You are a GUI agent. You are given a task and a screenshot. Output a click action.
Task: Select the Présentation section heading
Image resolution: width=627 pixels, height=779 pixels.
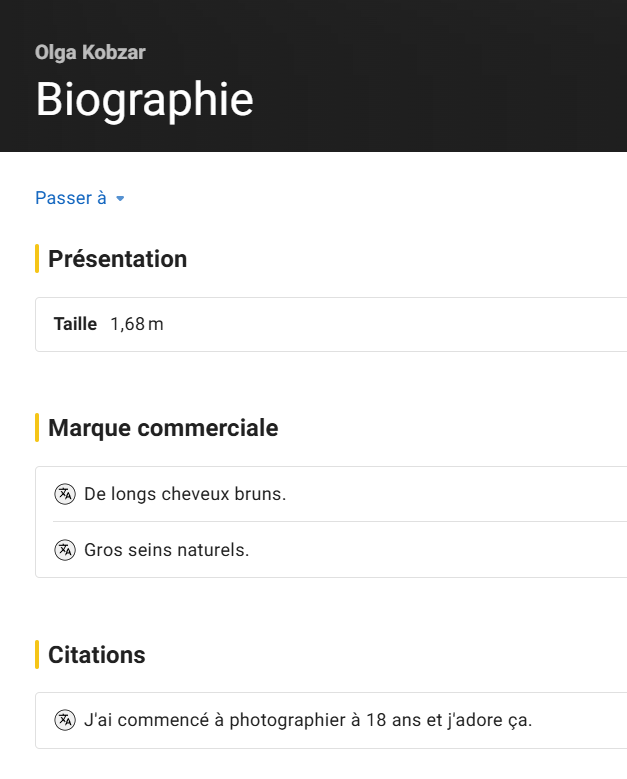117,259
